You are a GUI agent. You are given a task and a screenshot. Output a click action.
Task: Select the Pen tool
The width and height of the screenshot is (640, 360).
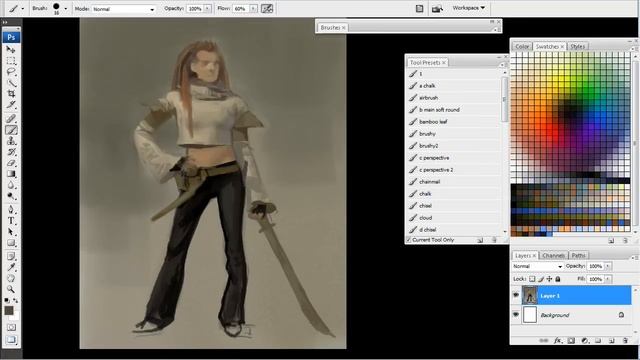pyautogui.click(x=11, y=210)
